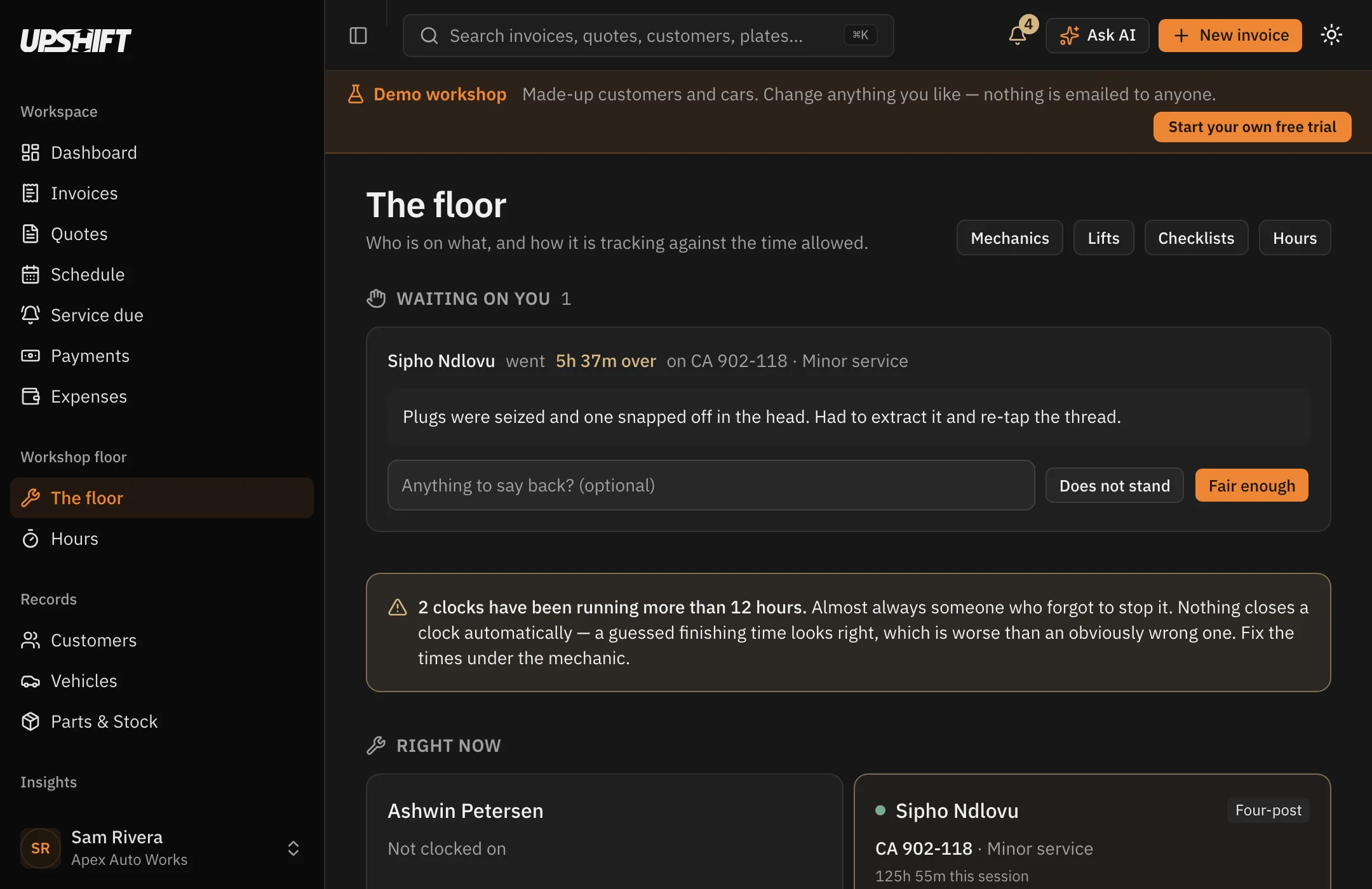This screenshot has height=889, width=1372.
Task: Open the Schedule page
Action: tap(162, 274)
